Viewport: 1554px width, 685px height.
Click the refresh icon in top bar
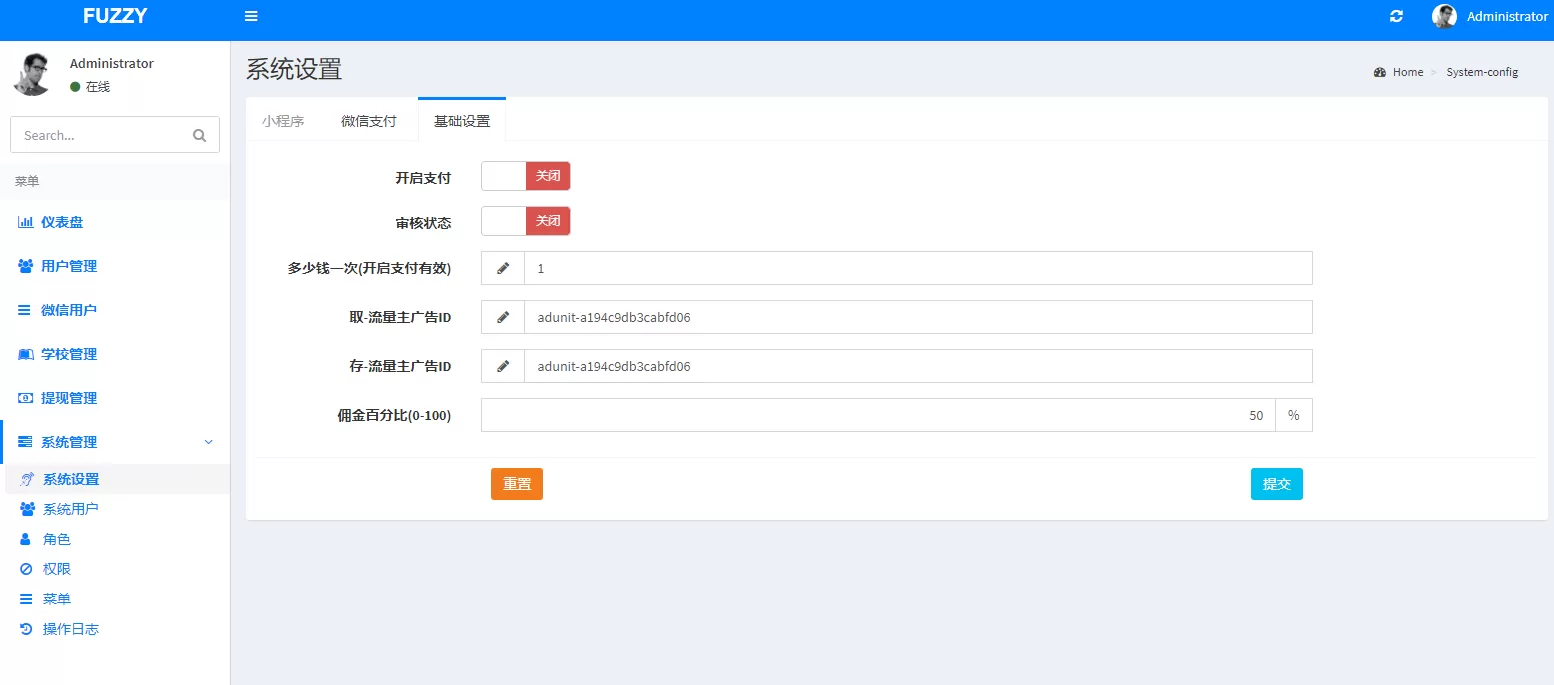(1397, 16)
